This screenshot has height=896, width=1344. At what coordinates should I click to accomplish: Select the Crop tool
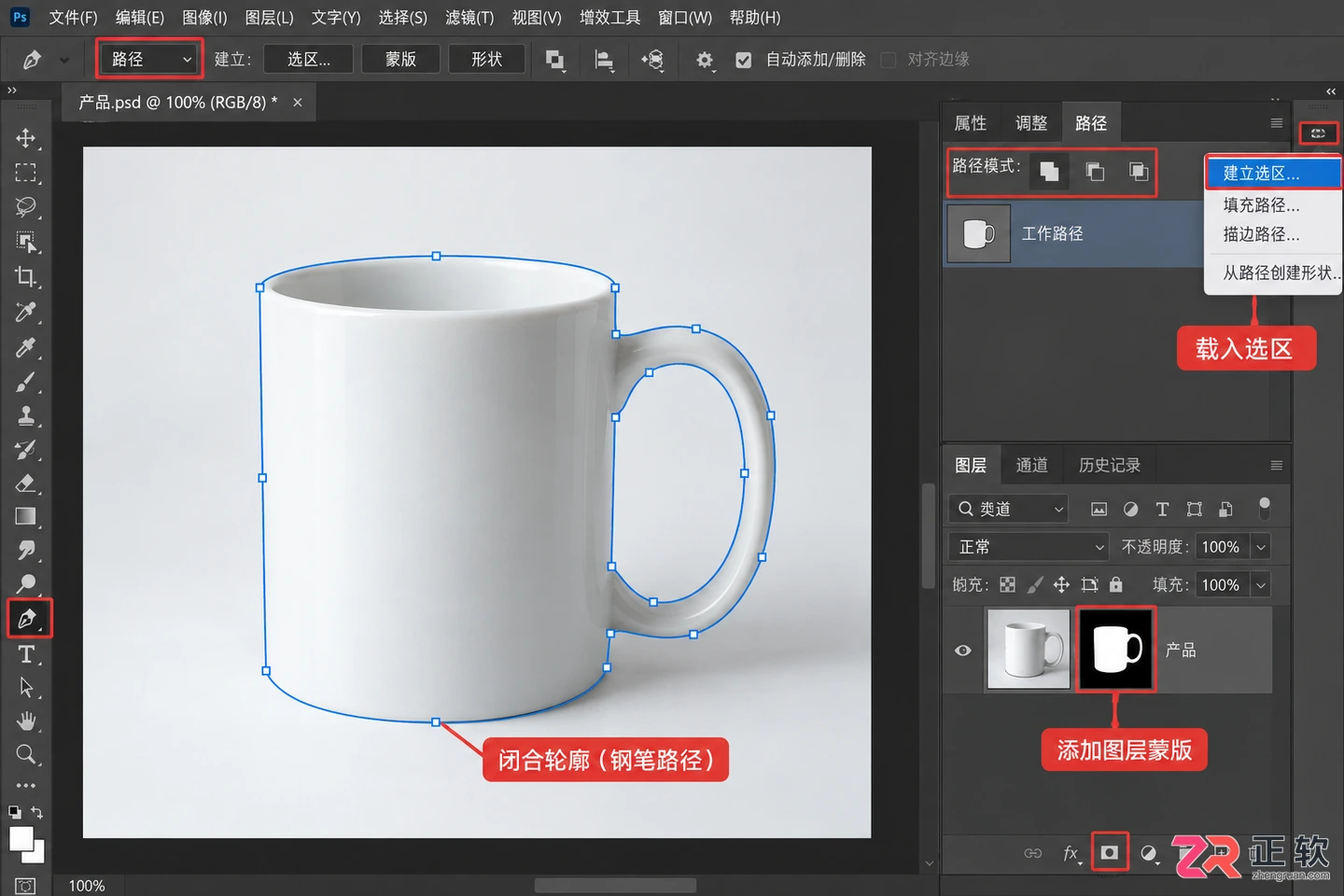(25, 276)
